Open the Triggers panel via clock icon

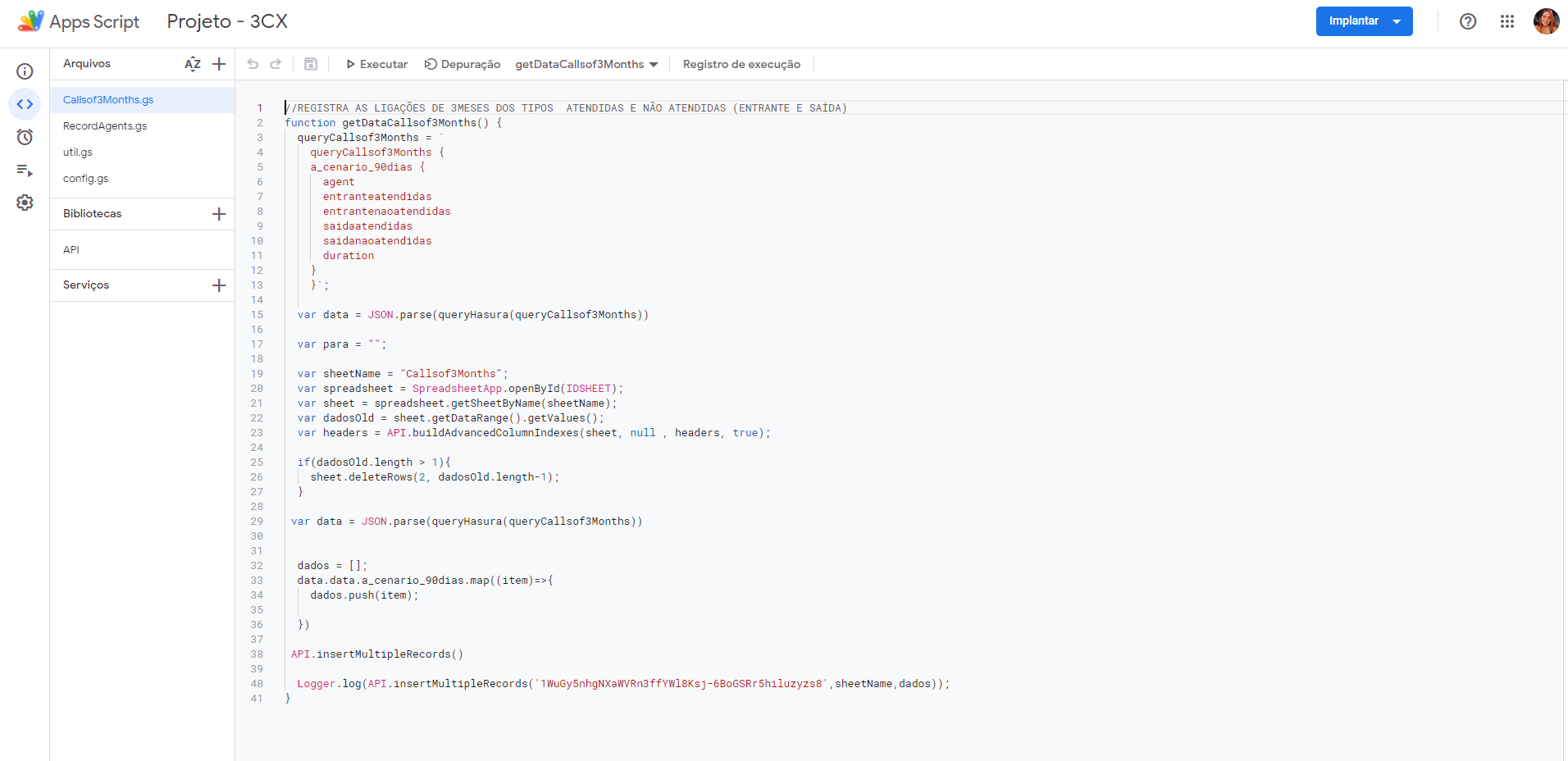click(x=25, y=137)
